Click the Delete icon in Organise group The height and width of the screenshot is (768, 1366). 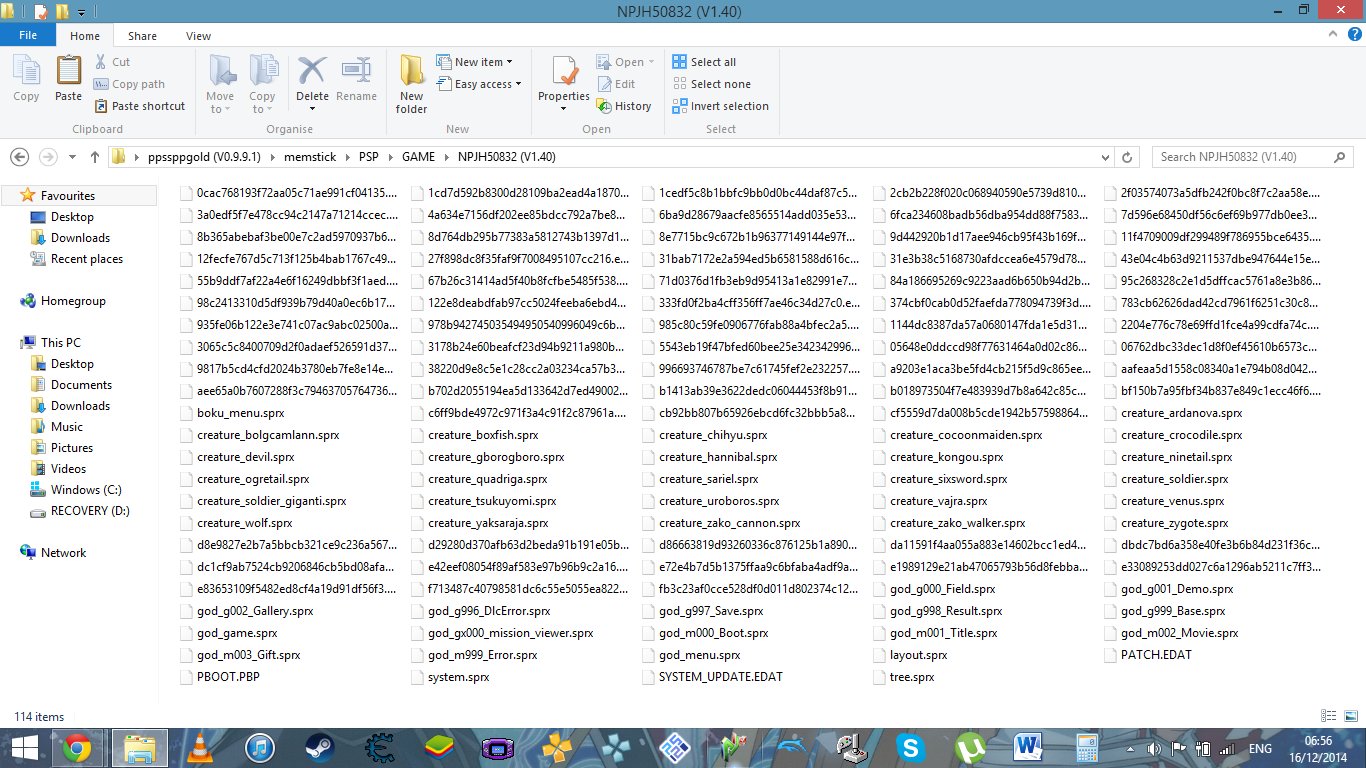[x=312, y=80]
